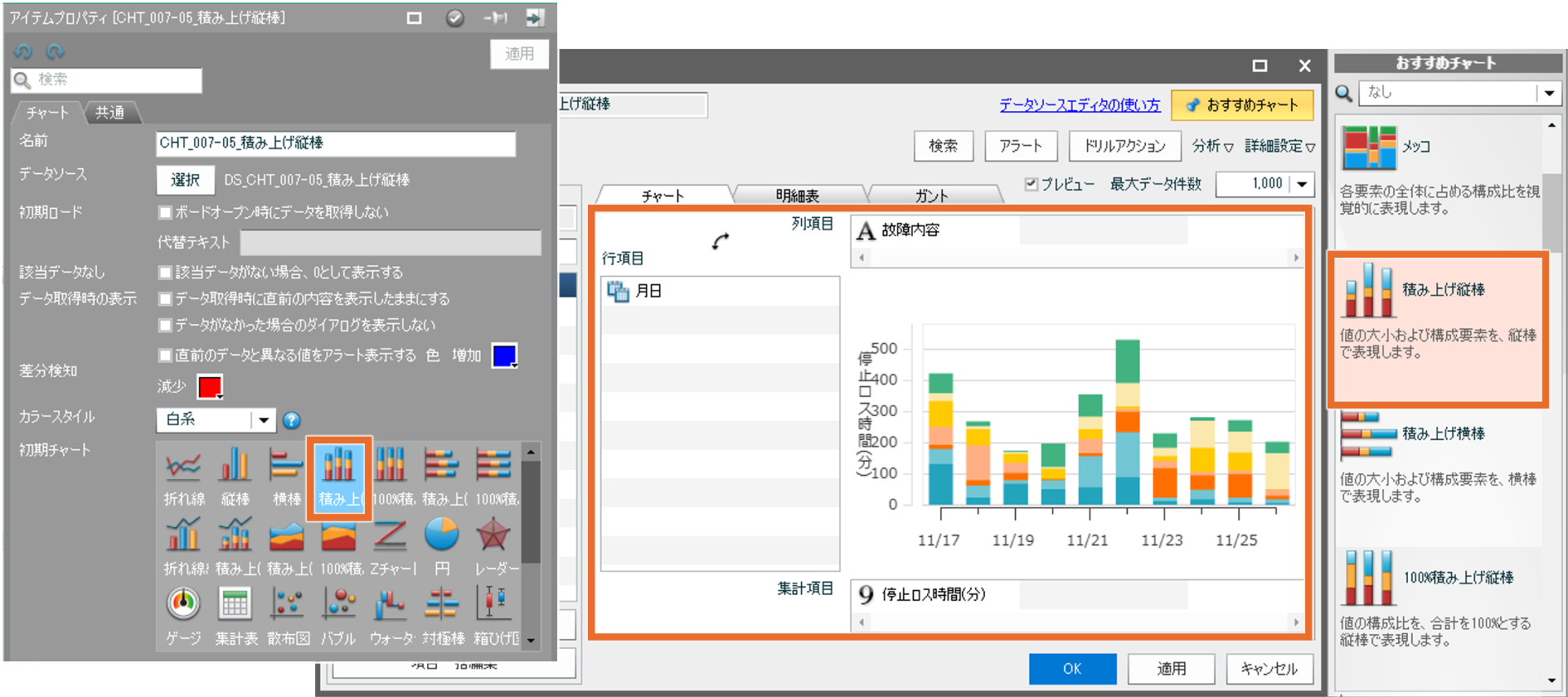Screen dimensions: 1568x697
Task: Pick the red 減少 color swatch
Action: (210, 386)
